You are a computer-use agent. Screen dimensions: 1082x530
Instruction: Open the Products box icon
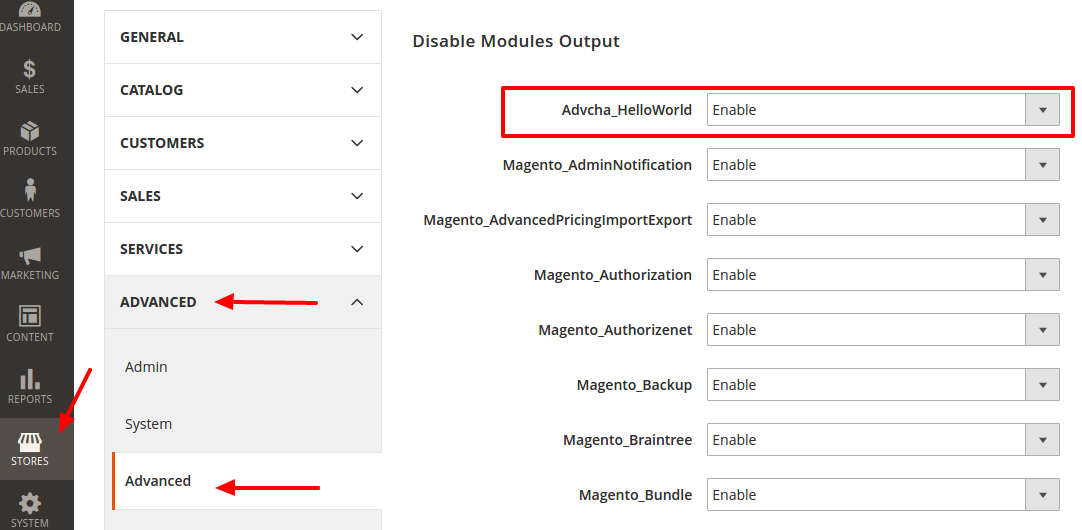point(30,132)
